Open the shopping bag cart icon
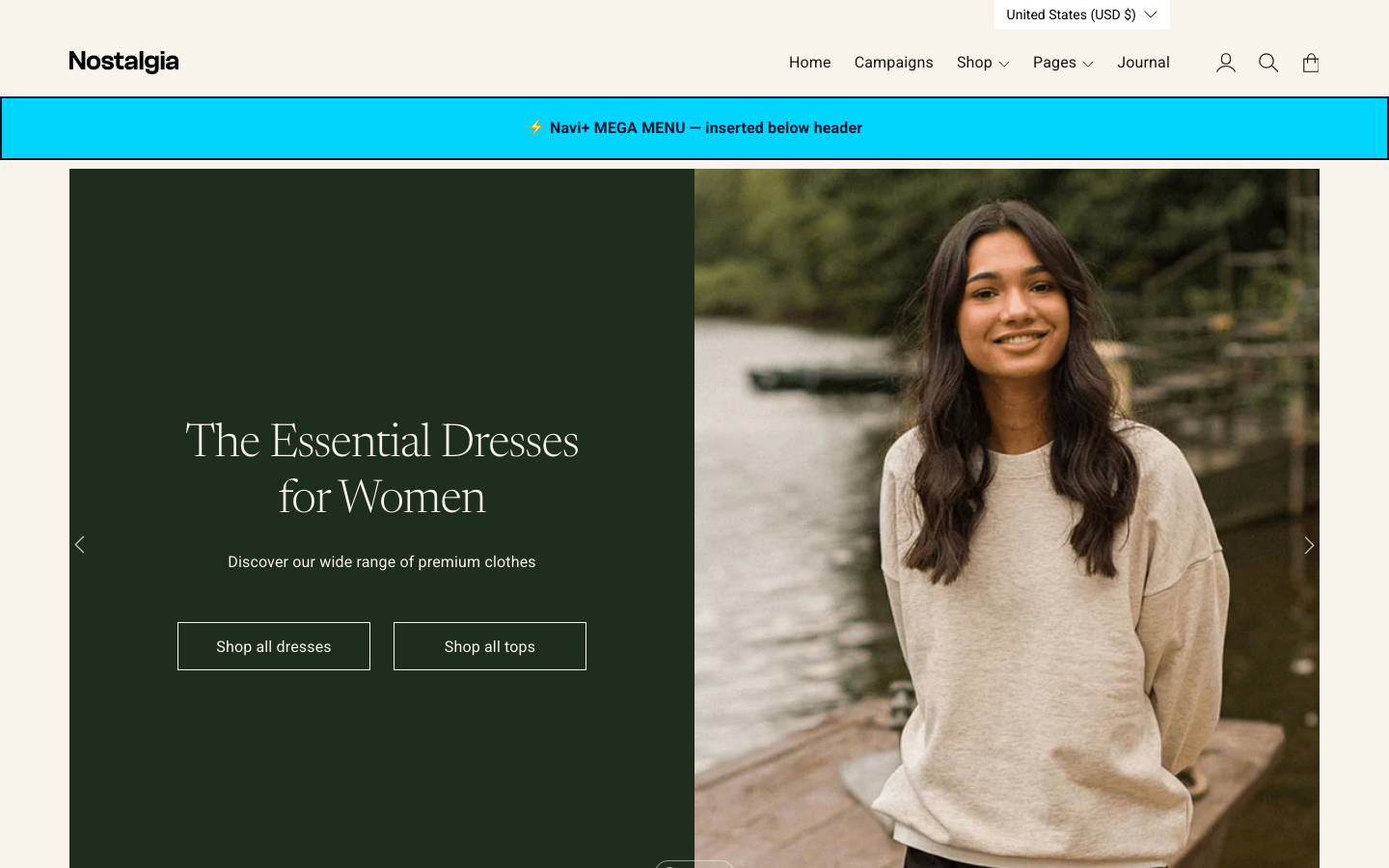Viewport: 1389px width, 868px height. click(x=1310, y=63)
